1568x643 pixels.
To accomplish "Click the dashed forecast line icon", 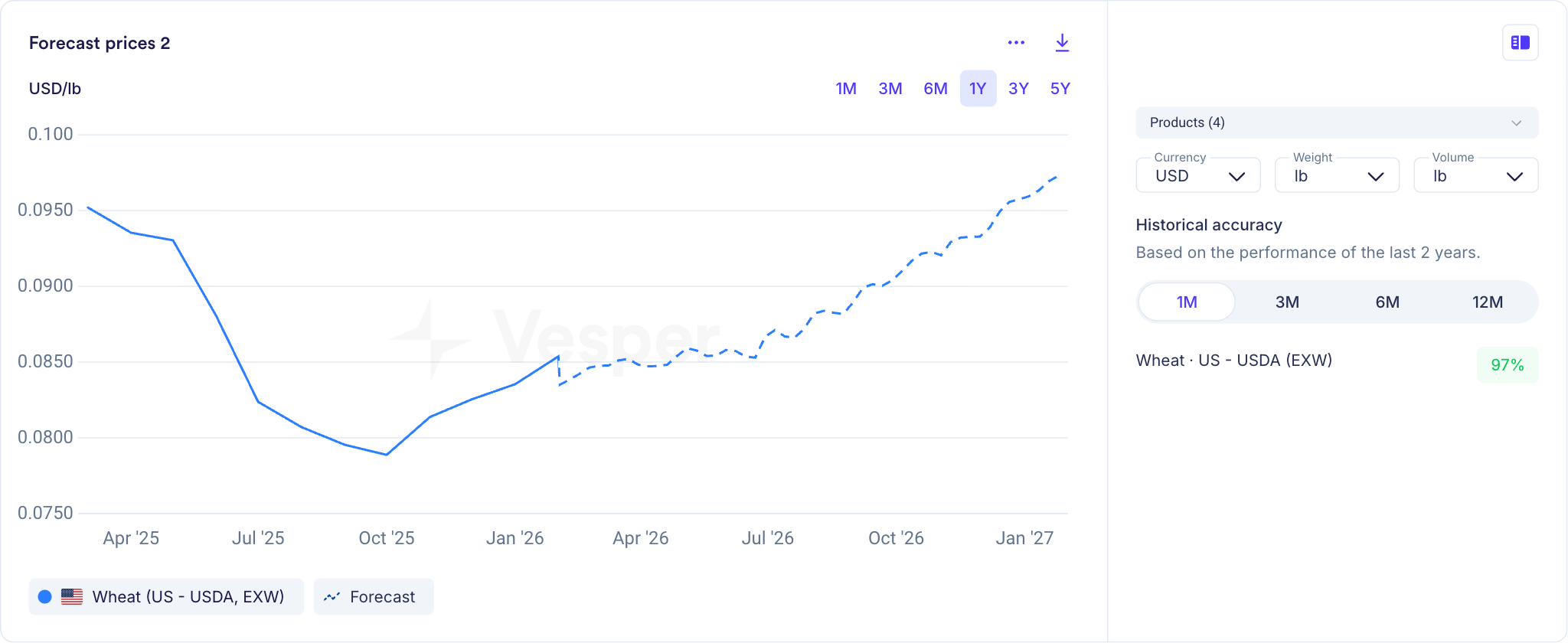I will click(x=332, y=596).
